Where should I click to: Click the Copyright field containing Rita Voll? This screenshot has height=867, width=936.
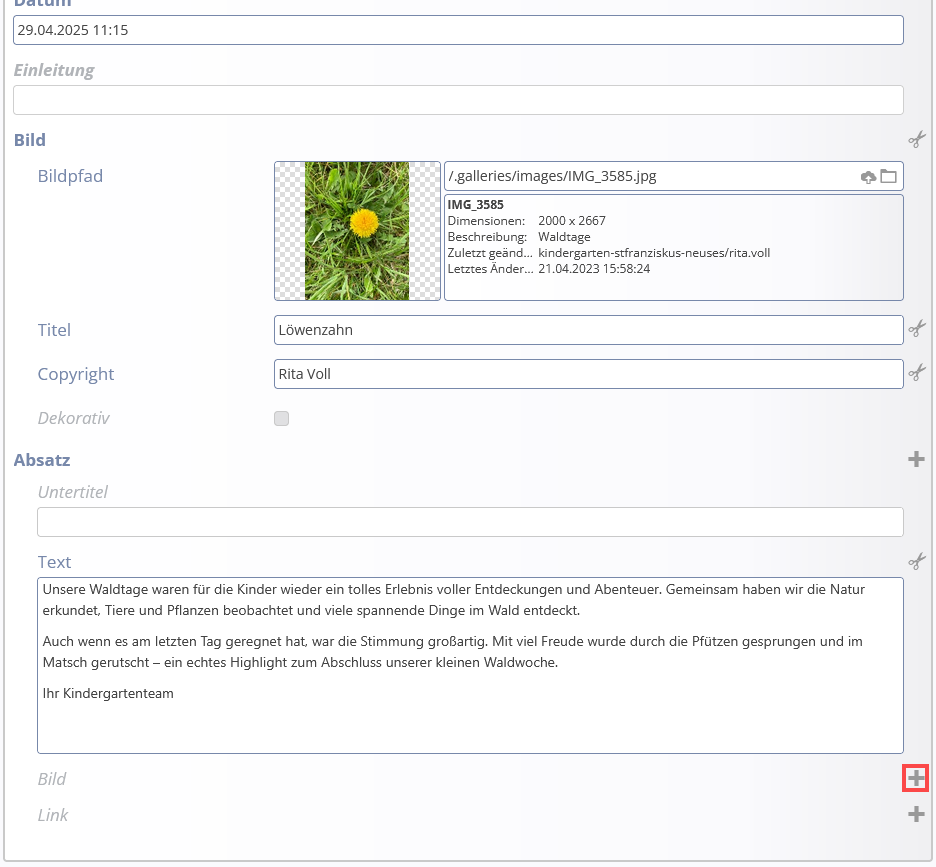pos(588,374)
